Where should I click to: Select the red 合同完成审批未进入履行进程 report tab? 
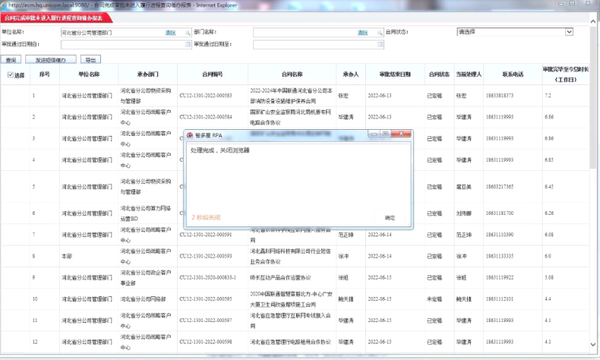point(56,18)
